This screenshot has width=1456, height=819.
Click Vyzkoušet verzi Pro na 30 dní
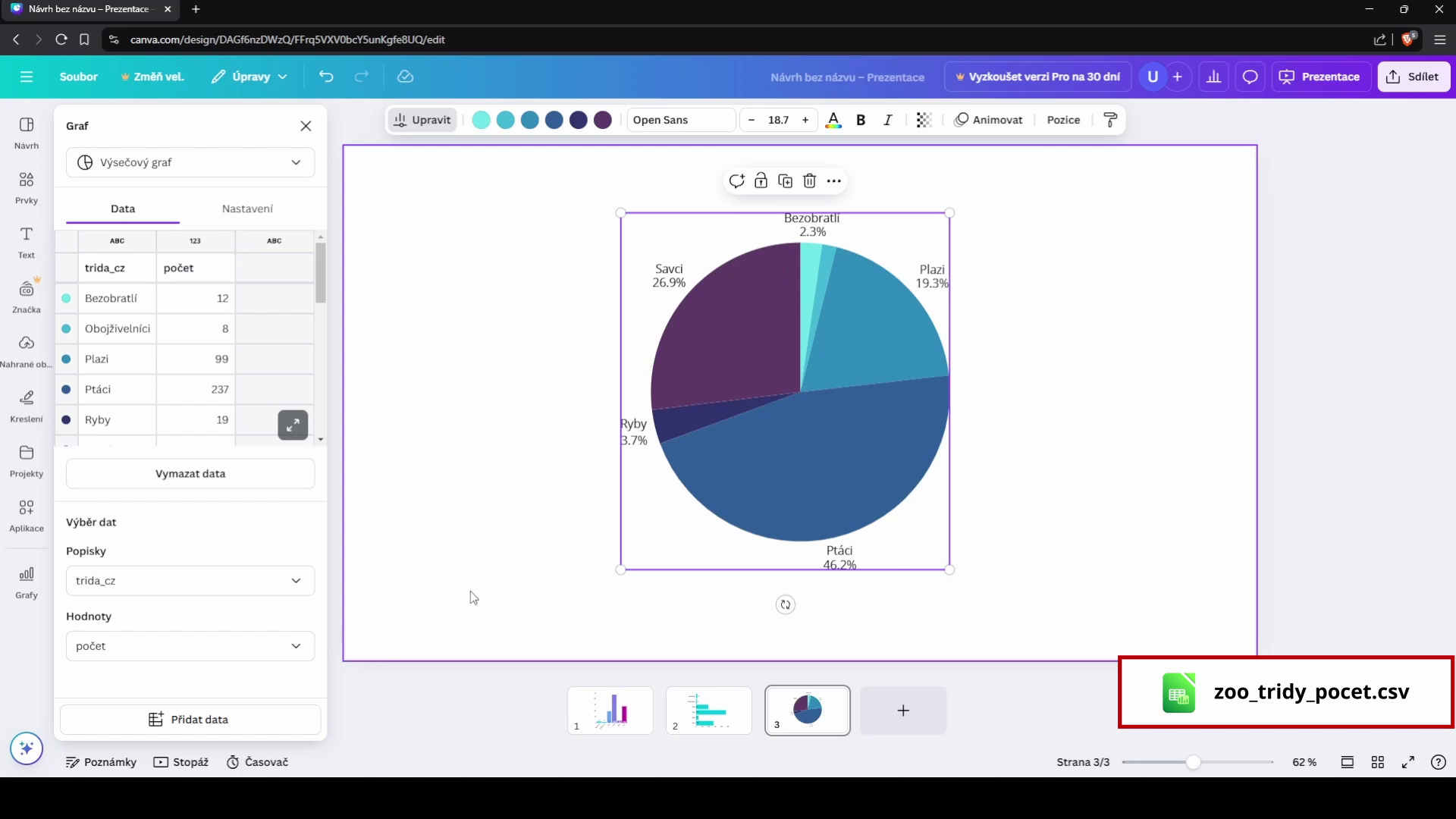click(x=1037, y=77)
